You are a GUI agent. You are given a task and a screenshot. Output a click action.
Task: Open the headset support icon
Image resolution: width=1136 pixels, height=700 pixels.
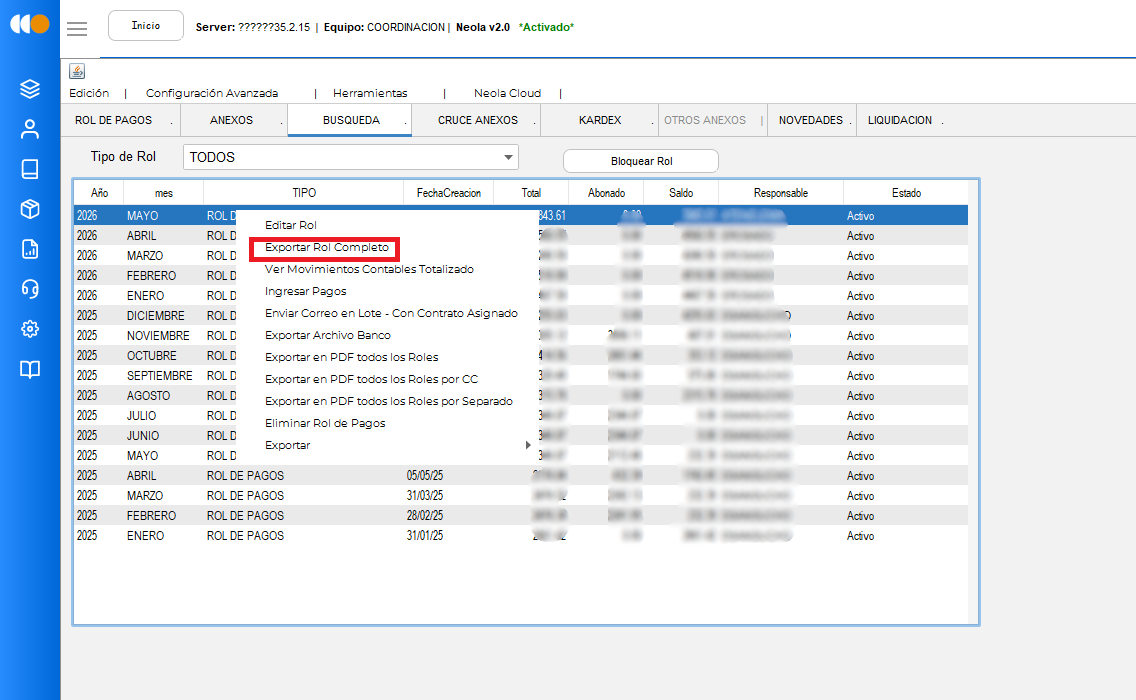pos(30,289)
